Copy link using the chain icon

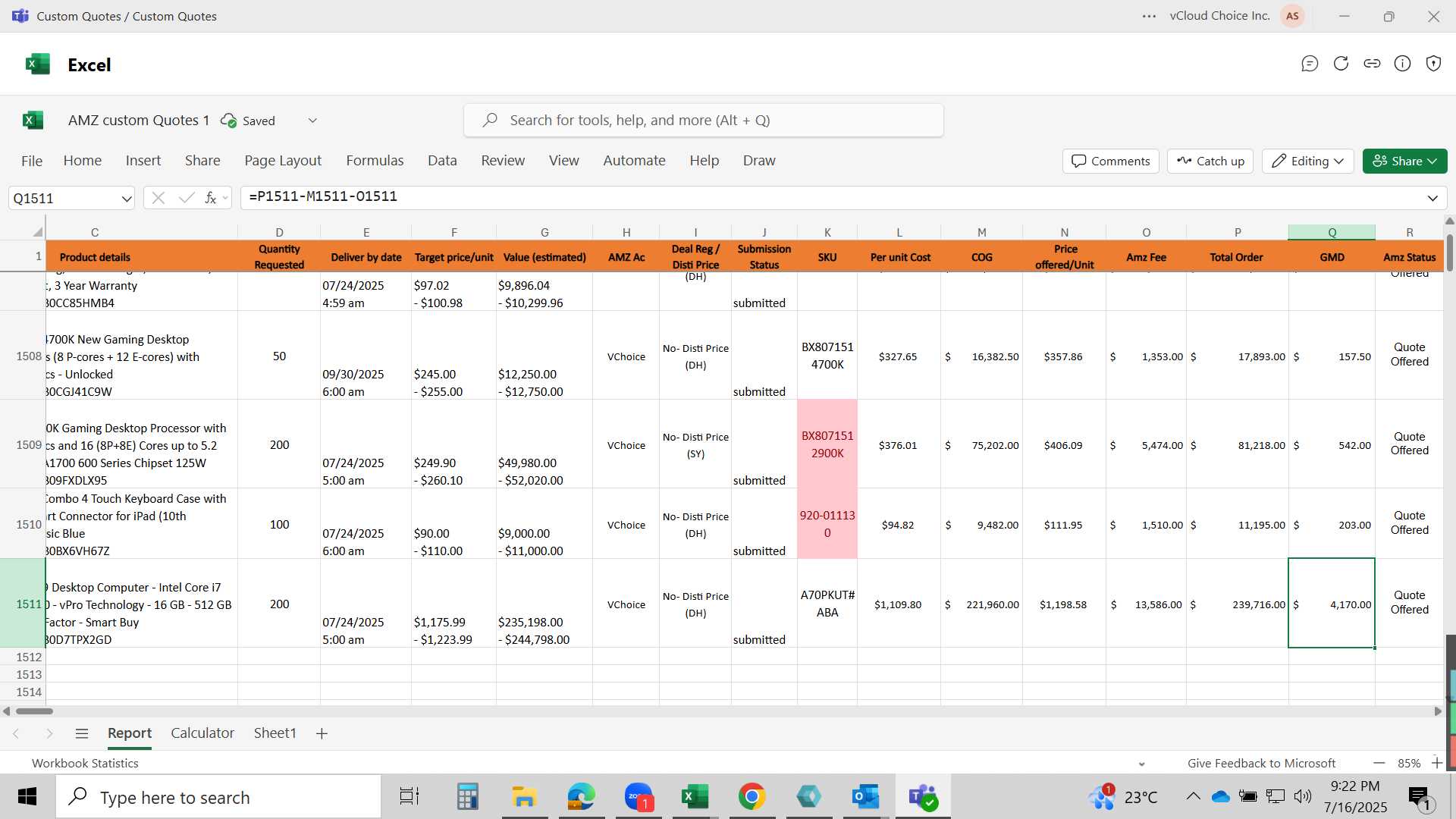point(1372,64)
